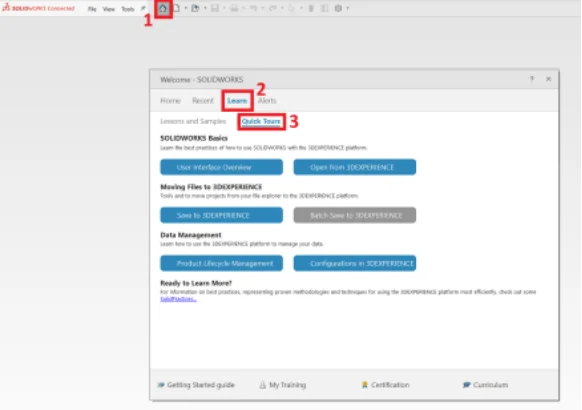Click the Print toolbar icon
The width and height of the screenshot is (582, 410).
(234, 8)
